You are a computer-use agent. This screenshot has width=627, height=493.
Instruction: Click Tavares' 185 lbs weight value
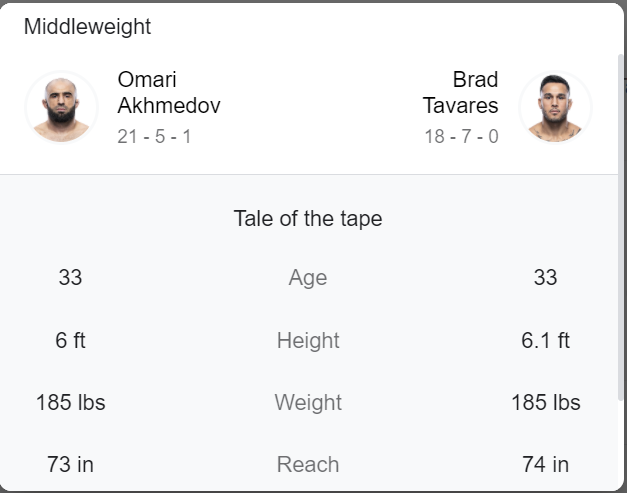pyautogui.click(x=546, y=402)
